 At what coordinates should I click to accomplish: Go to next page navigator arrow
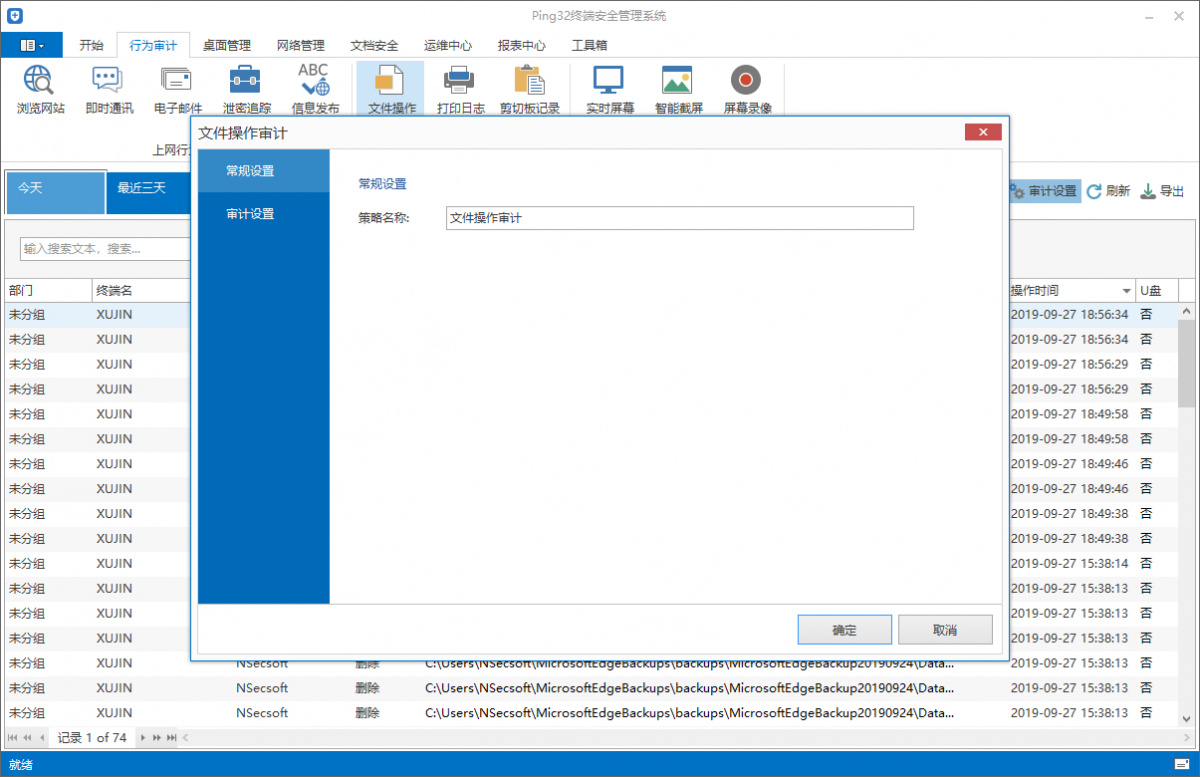click(157, 738)
